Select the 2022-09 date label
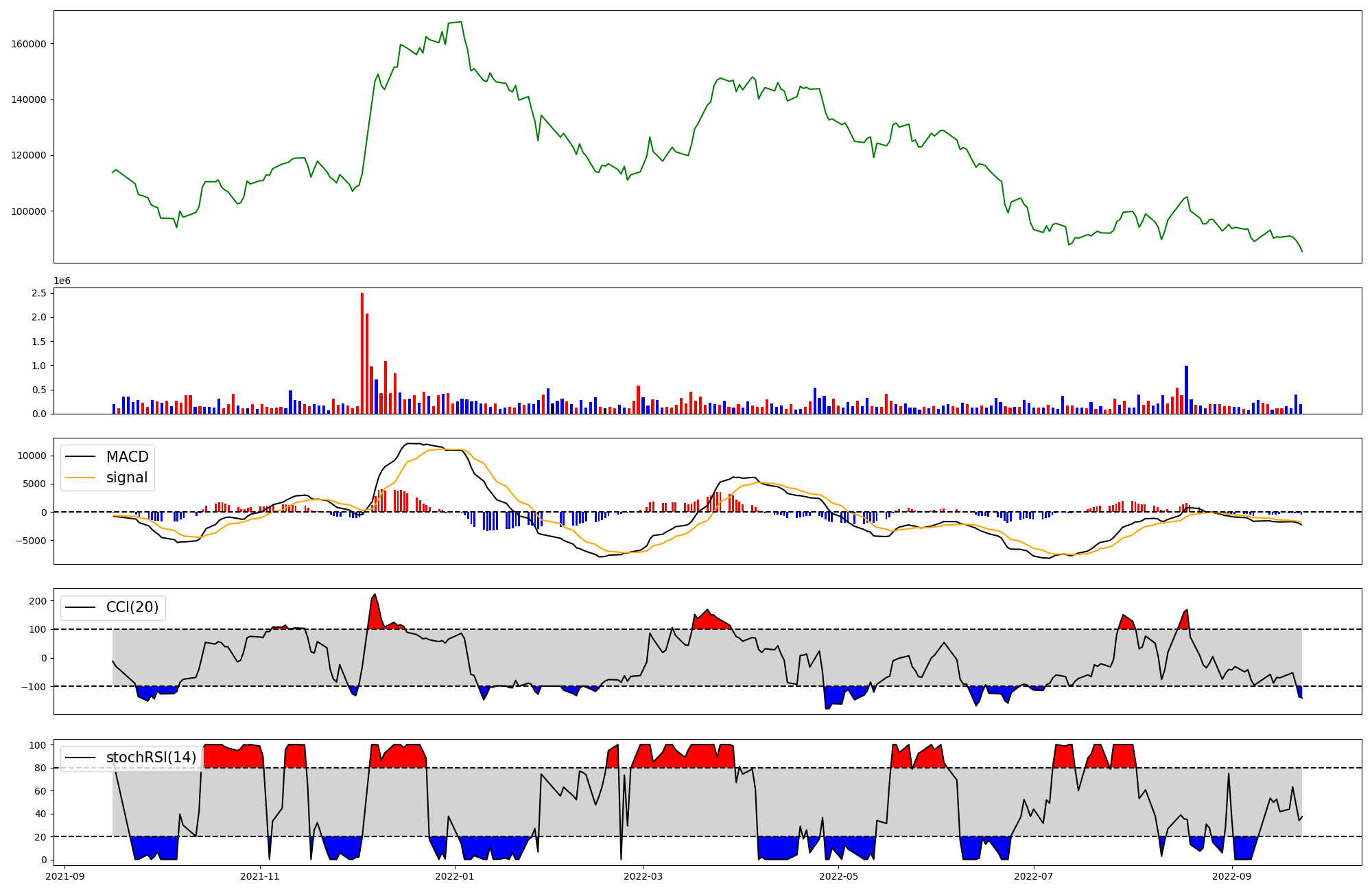 tap(1231, 876)
